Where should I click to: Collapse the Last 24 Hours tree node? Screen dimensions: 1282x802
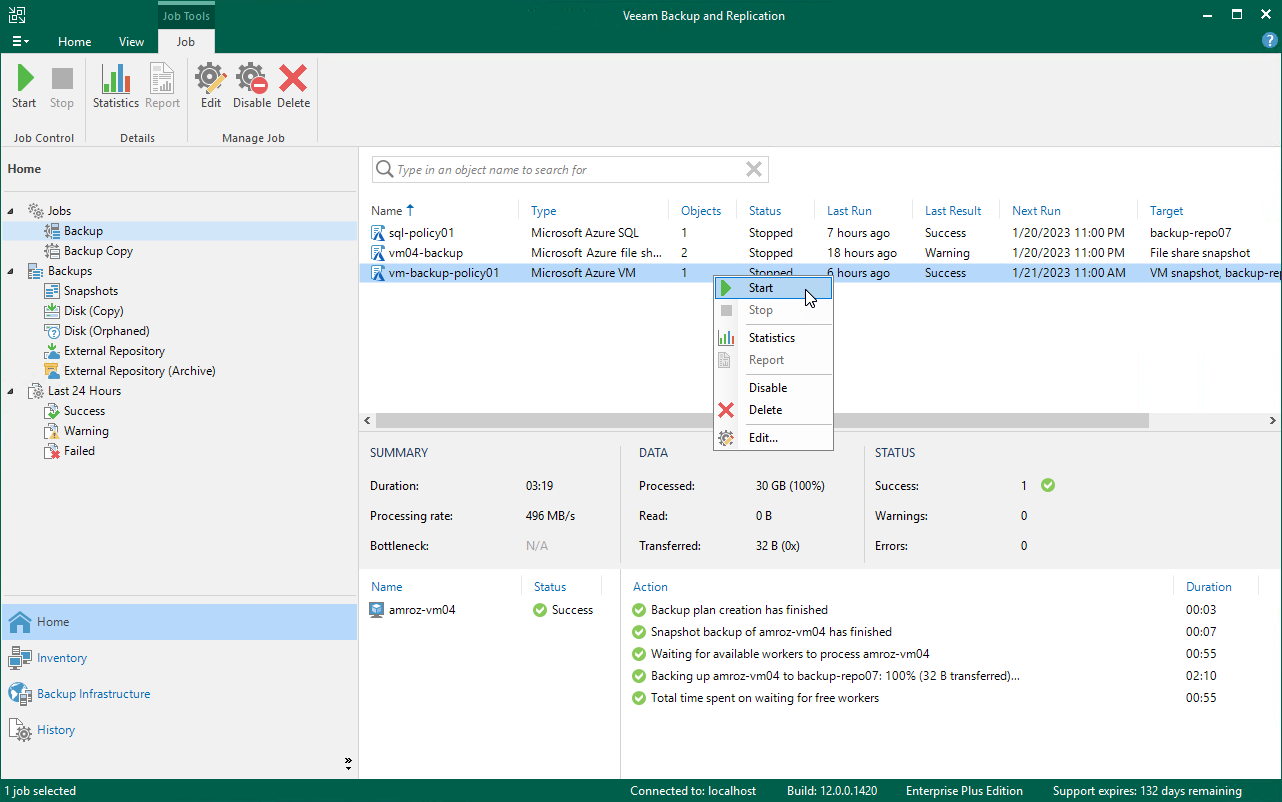[x=11, y=391]
